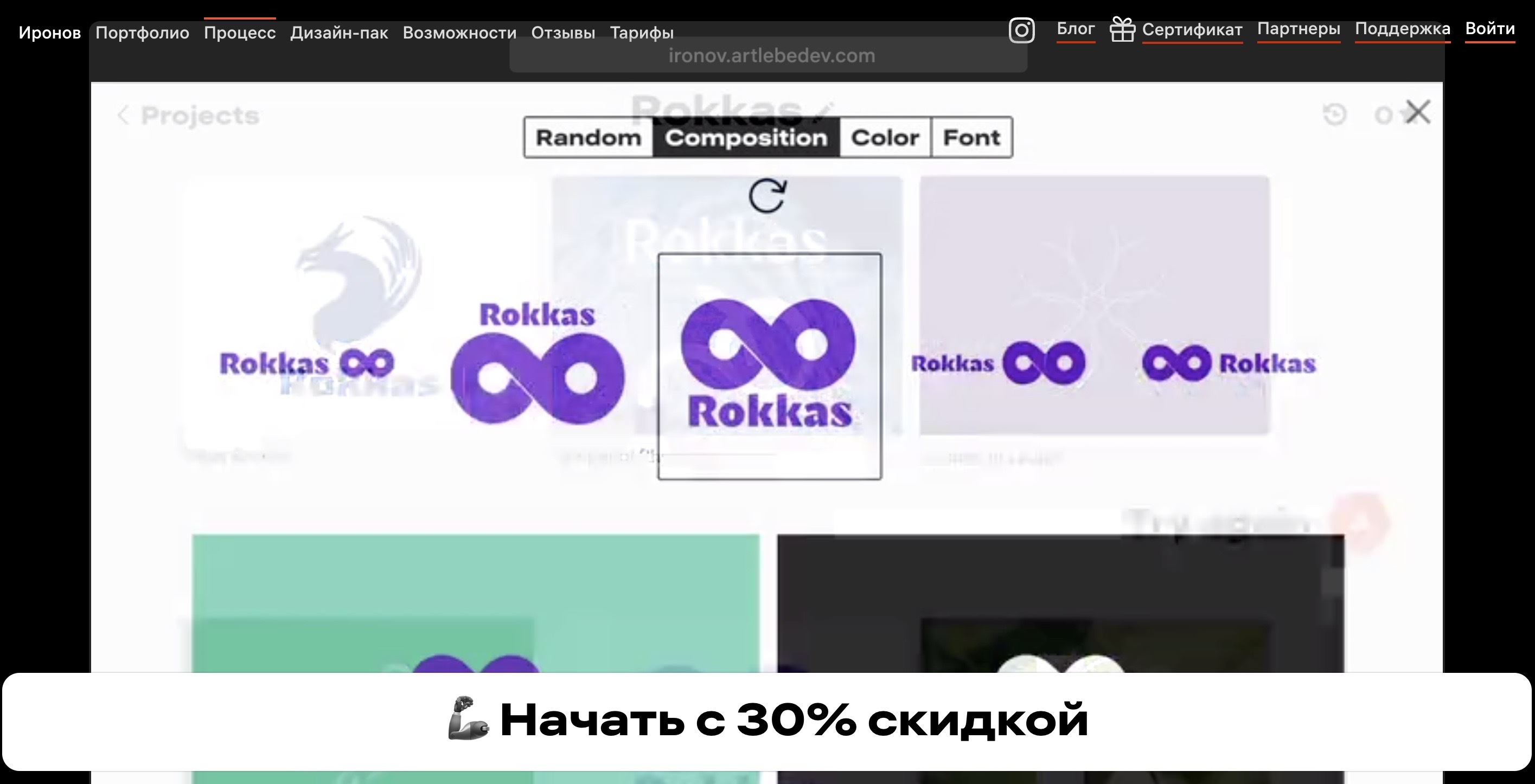
Task: Click the gift icon beside Сертификат
Action: click(1122, 30)
